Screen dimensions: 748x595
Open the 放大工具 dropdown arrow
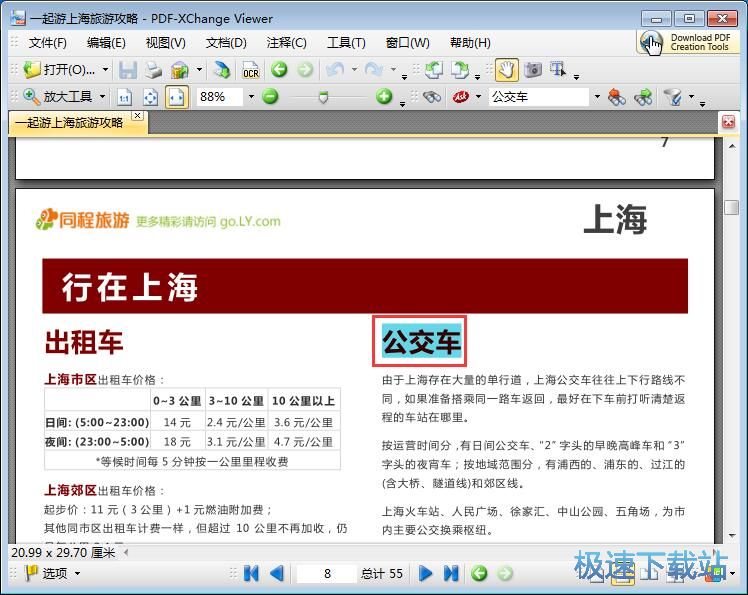[103, 97]
